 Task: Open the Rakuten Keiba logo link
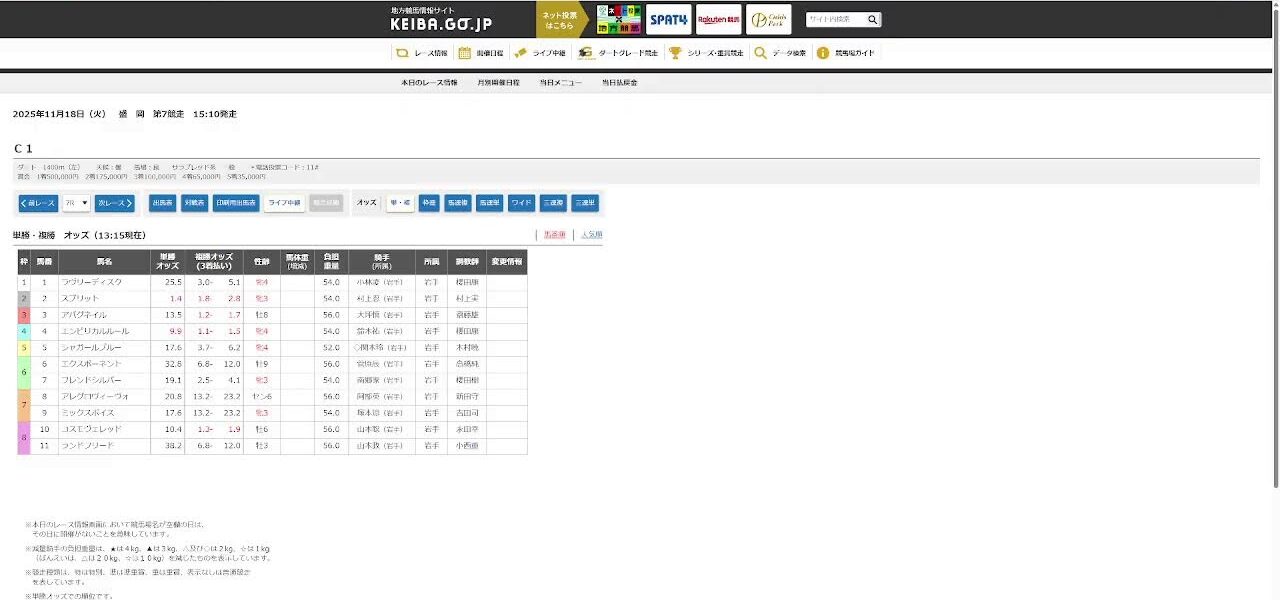click(x=718, y=19)
